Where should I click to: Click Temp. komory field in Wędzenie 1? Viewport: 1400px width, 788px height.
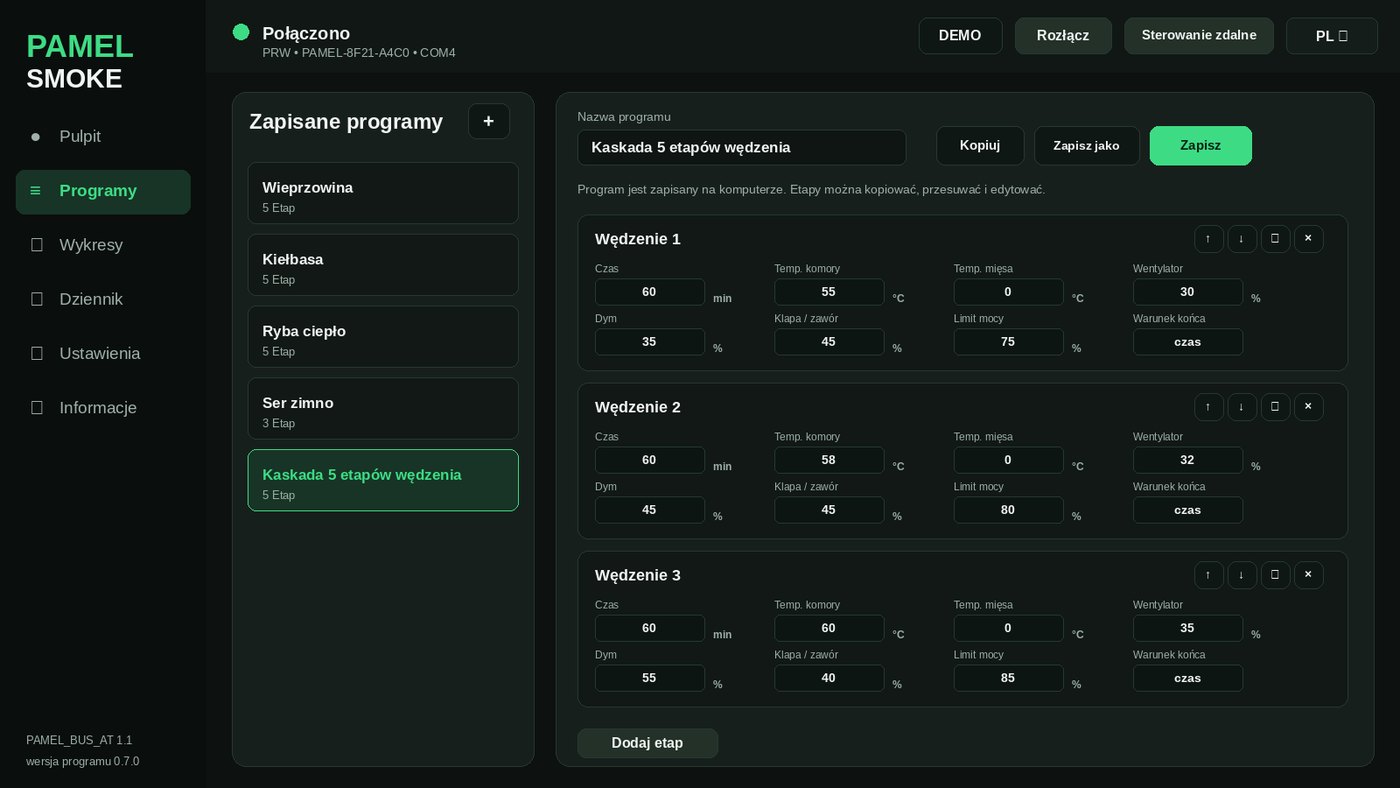point(829,292)
